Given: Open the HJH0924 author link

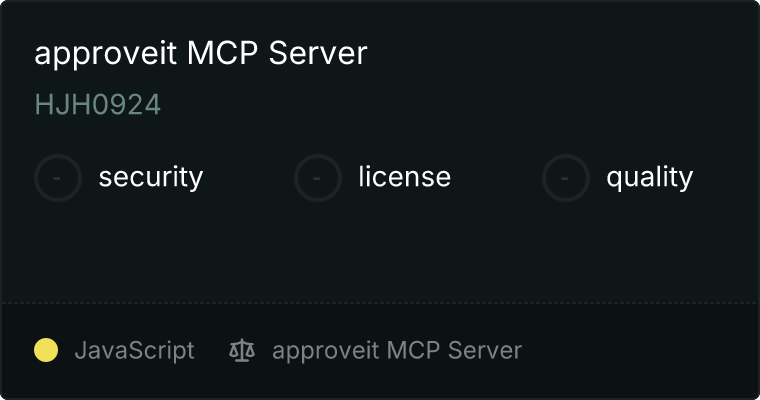Looking at the screenshot, I should pos(97,105).
